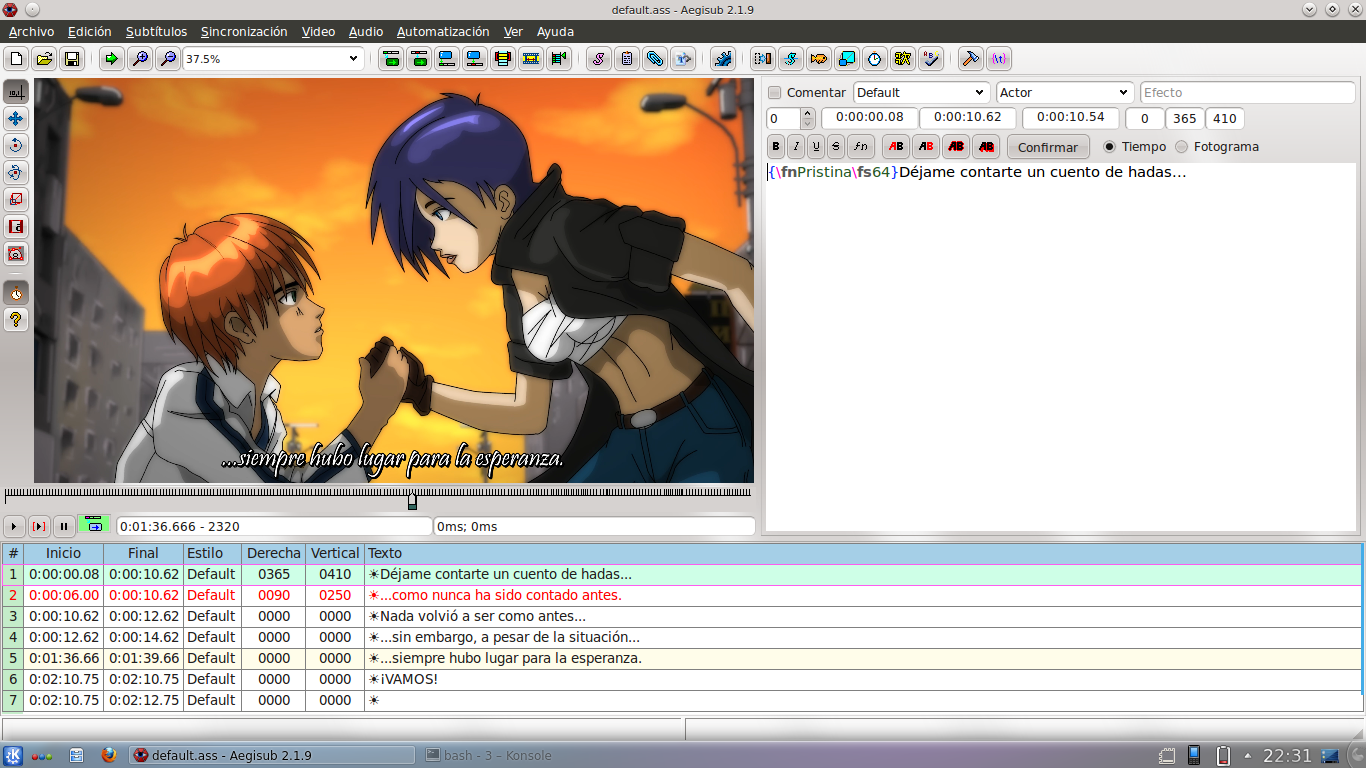
Task: Open Options (hammer icon)
Action: coord(970,59)
